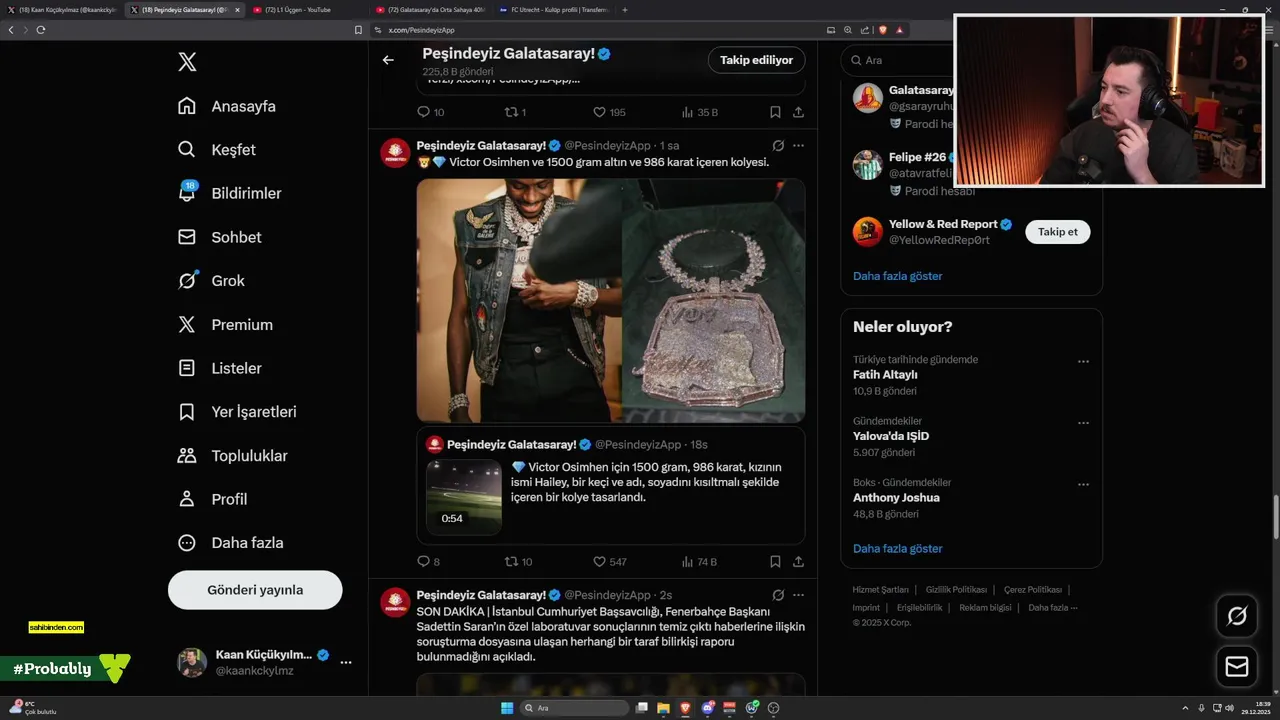Open Yer İşaretleri bookmarks
Viewport: 1280px width, 720px height.
click(x=237, y=412)
